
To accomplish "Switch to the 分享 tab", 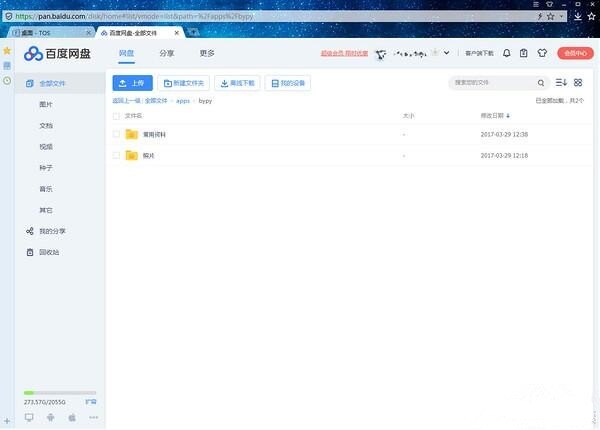I will click(x=167, y=53).
